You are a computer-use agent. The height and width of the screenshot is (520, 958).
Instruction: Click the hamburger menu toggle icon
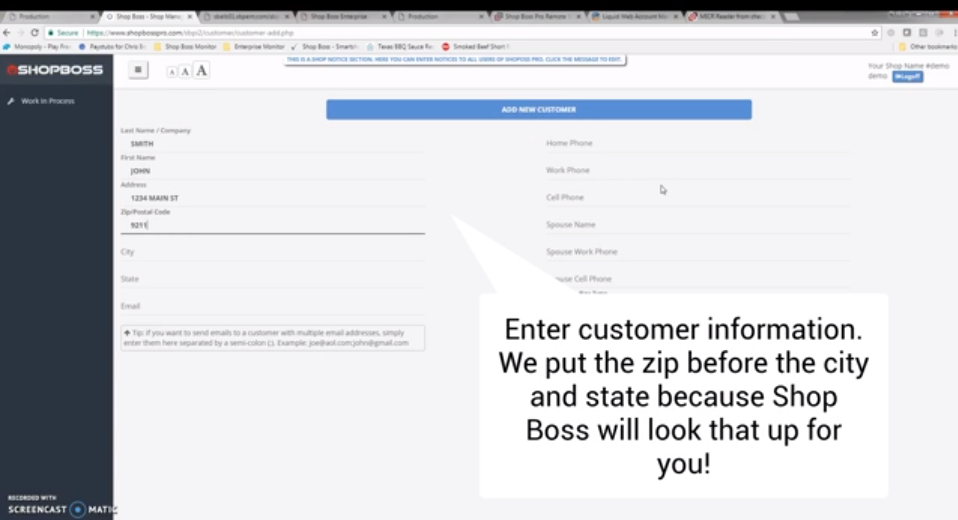coord(139,70)
